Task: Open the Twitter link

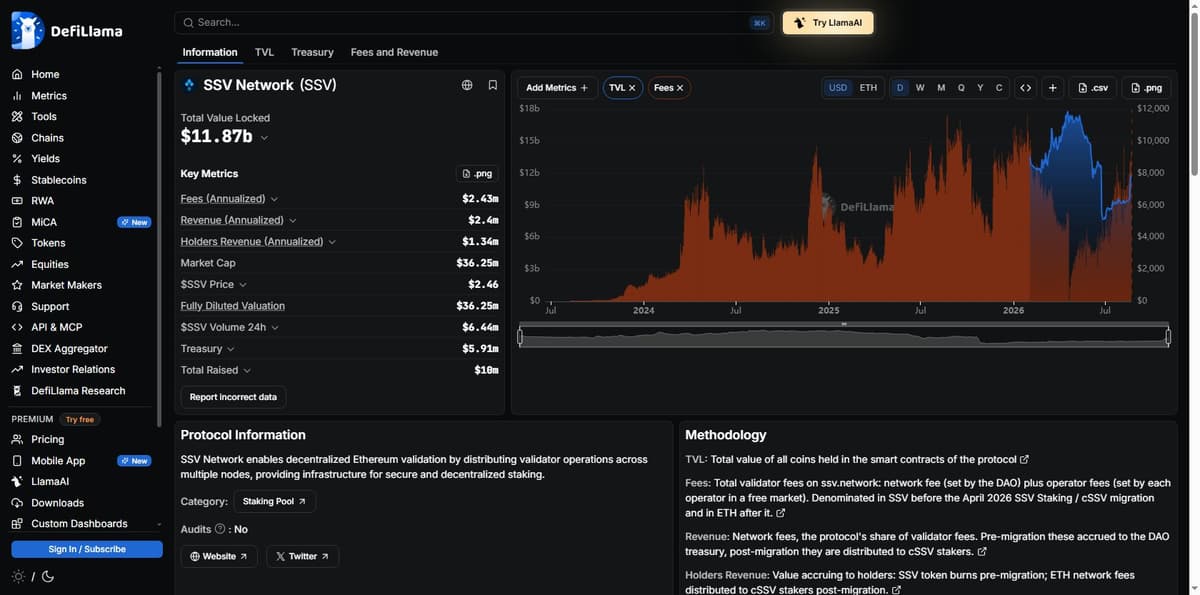Action: click(302, 556)
